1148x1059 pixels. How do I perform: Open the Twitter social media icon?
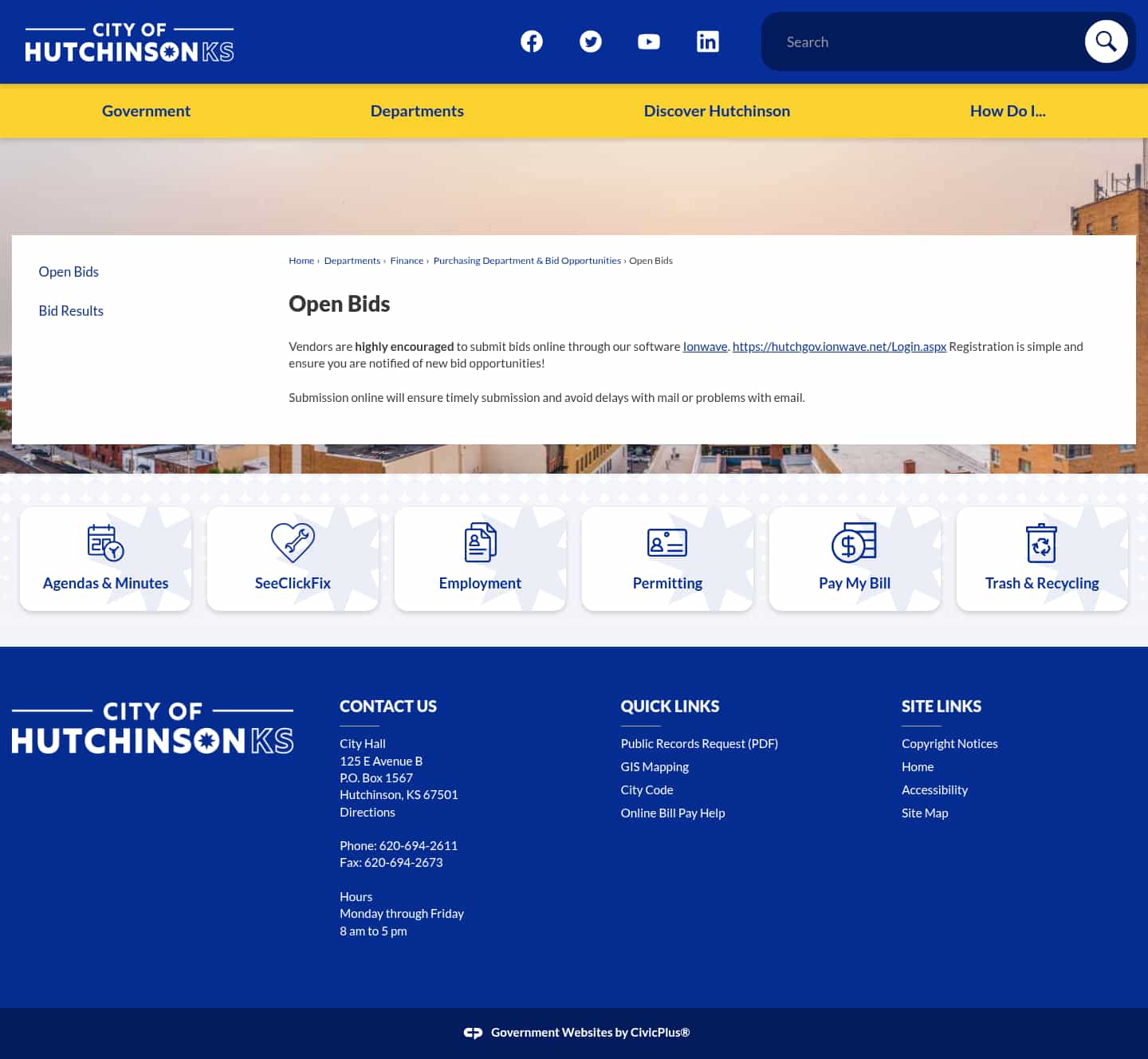click(x=590, y=41)
